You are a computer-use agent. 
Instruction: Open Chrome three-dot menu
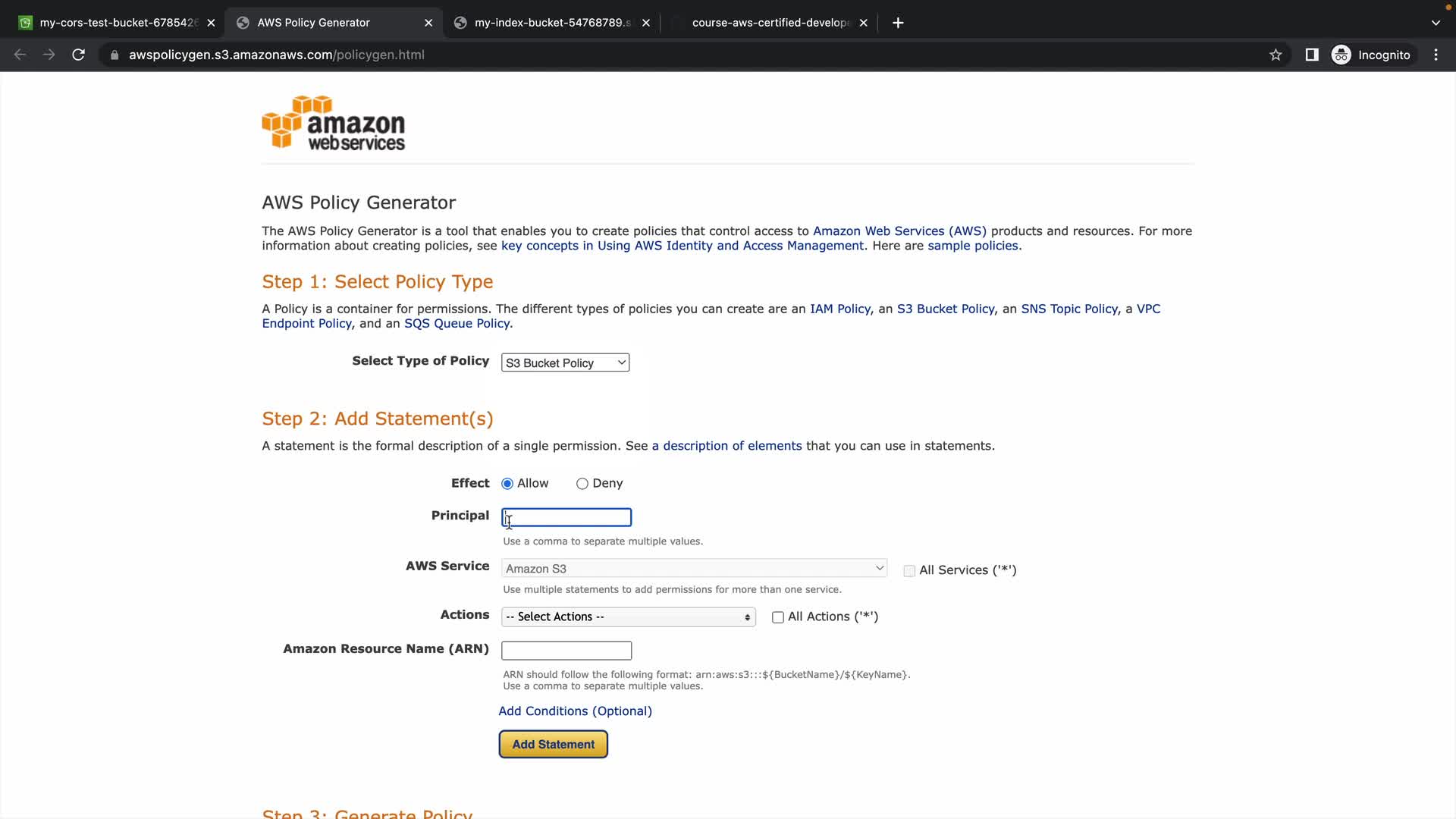(x=1436, y=55)
